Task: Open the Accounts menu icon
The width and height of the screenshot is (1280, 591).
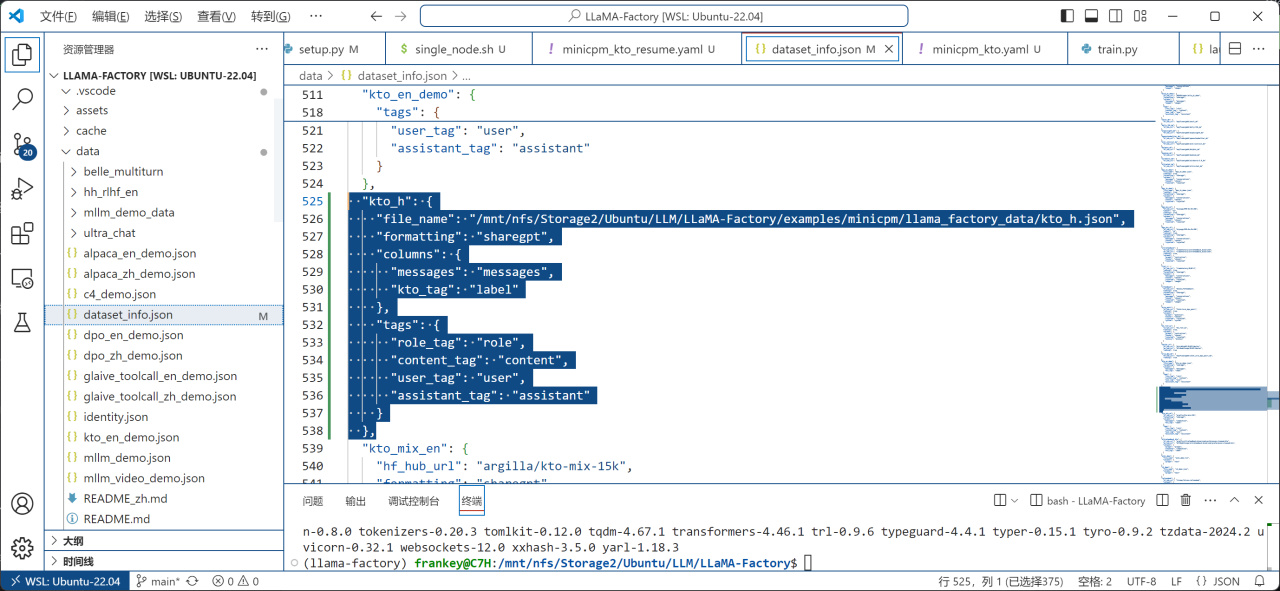Action: [x=22, y=504]
